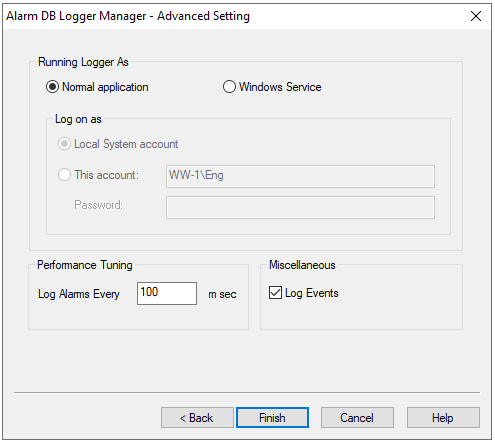Go to previous page with Back button
Viewport: 495px width, 443px height.
197,417
